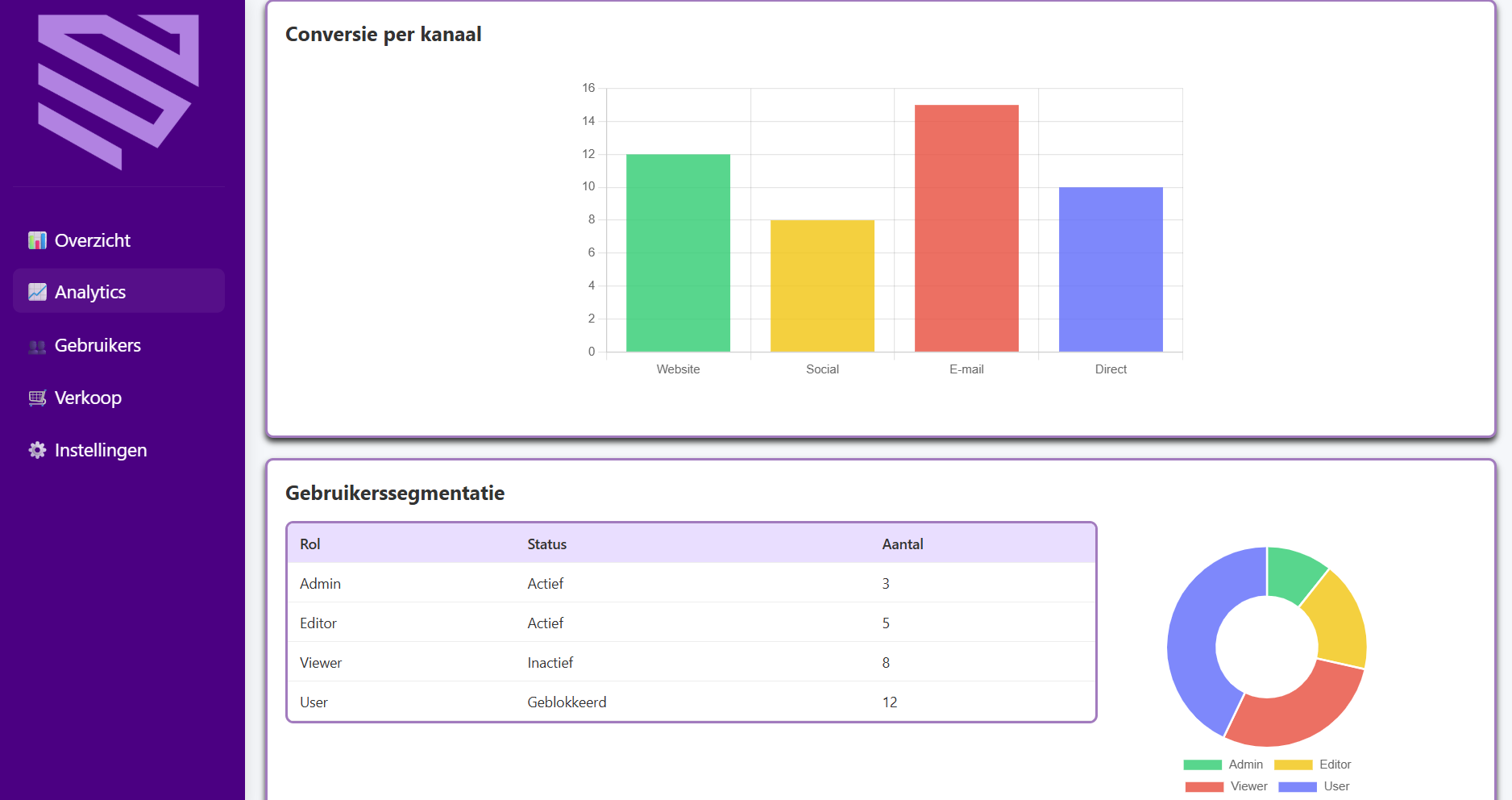Click the green Website bar
1512x800 pixels.
click(678, 252)
